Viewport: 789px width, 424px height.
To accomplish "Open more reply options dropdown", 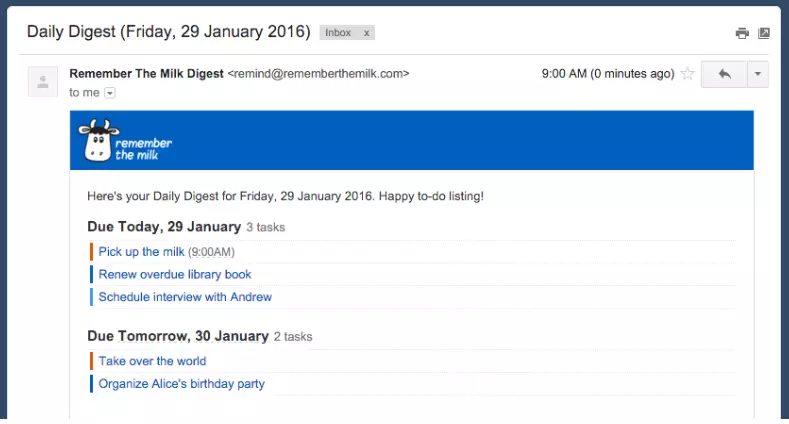I will pyautogui.click(x=758, y=74).
